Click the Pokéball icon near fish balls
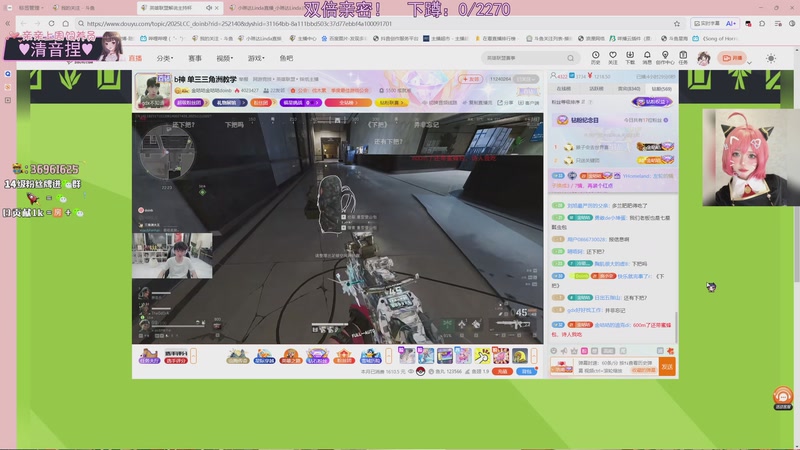The image size is (800, 450). (421, 371)
